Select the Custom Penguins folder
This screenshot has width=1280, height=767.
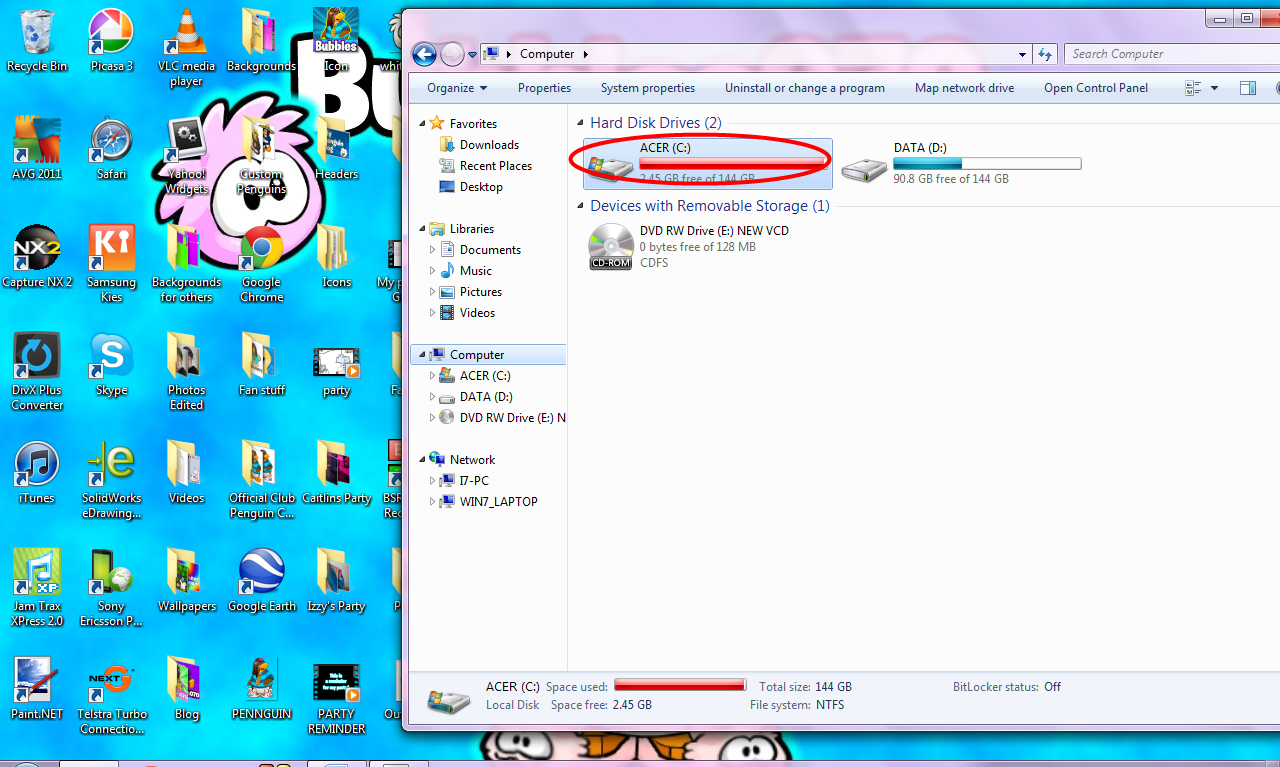click(261, 156)
